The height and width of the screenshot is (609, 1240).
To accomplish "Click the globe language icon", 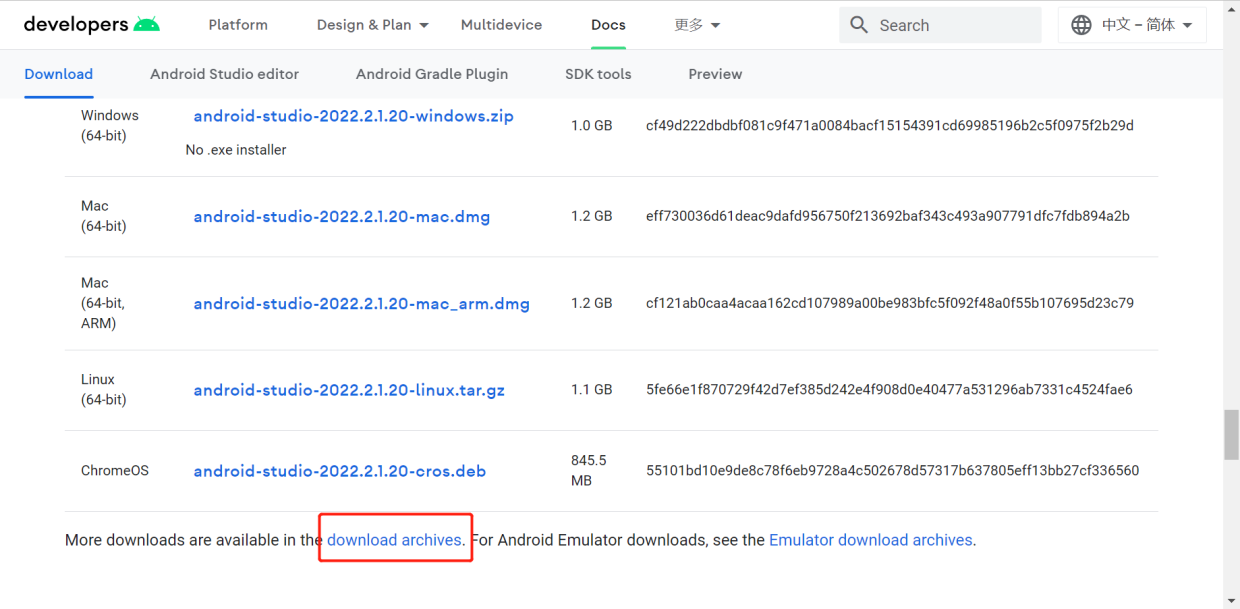I will [x=1081, y=25].
